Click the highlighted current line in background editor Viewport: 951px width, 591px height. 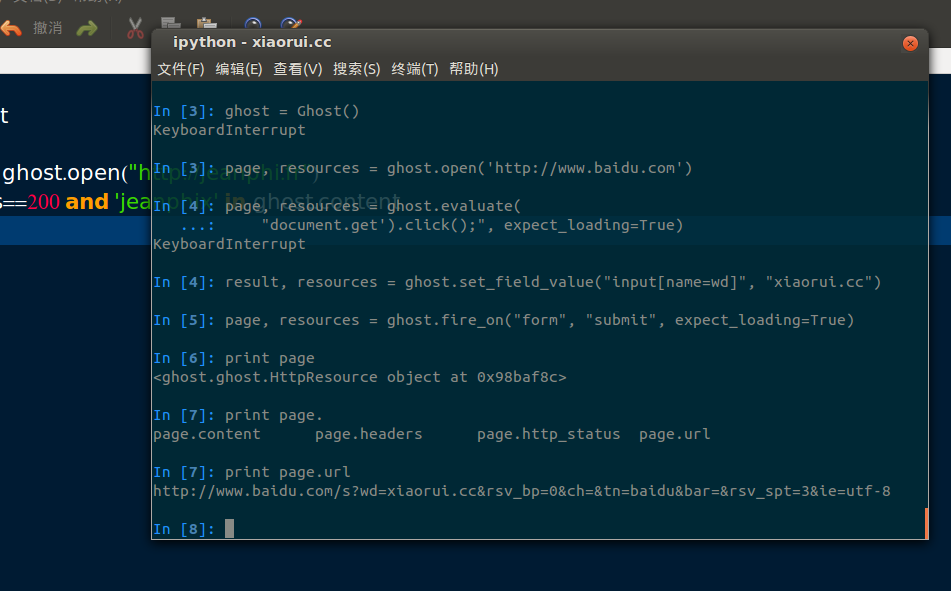[75, 231]
